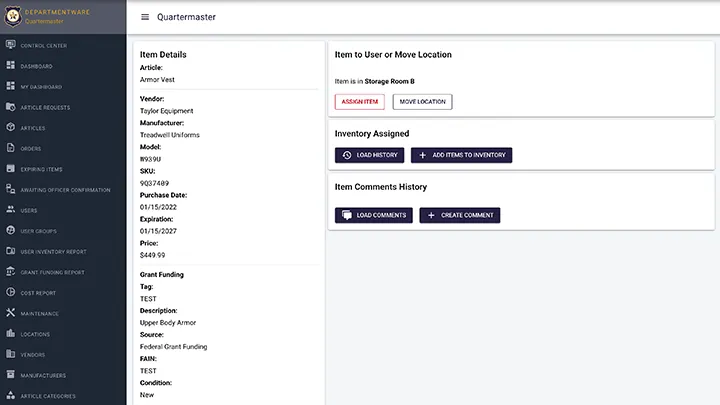Click the Control Center monitor icon
The height and width of the screenshot is (405, 720).
(x=11, y=45)
